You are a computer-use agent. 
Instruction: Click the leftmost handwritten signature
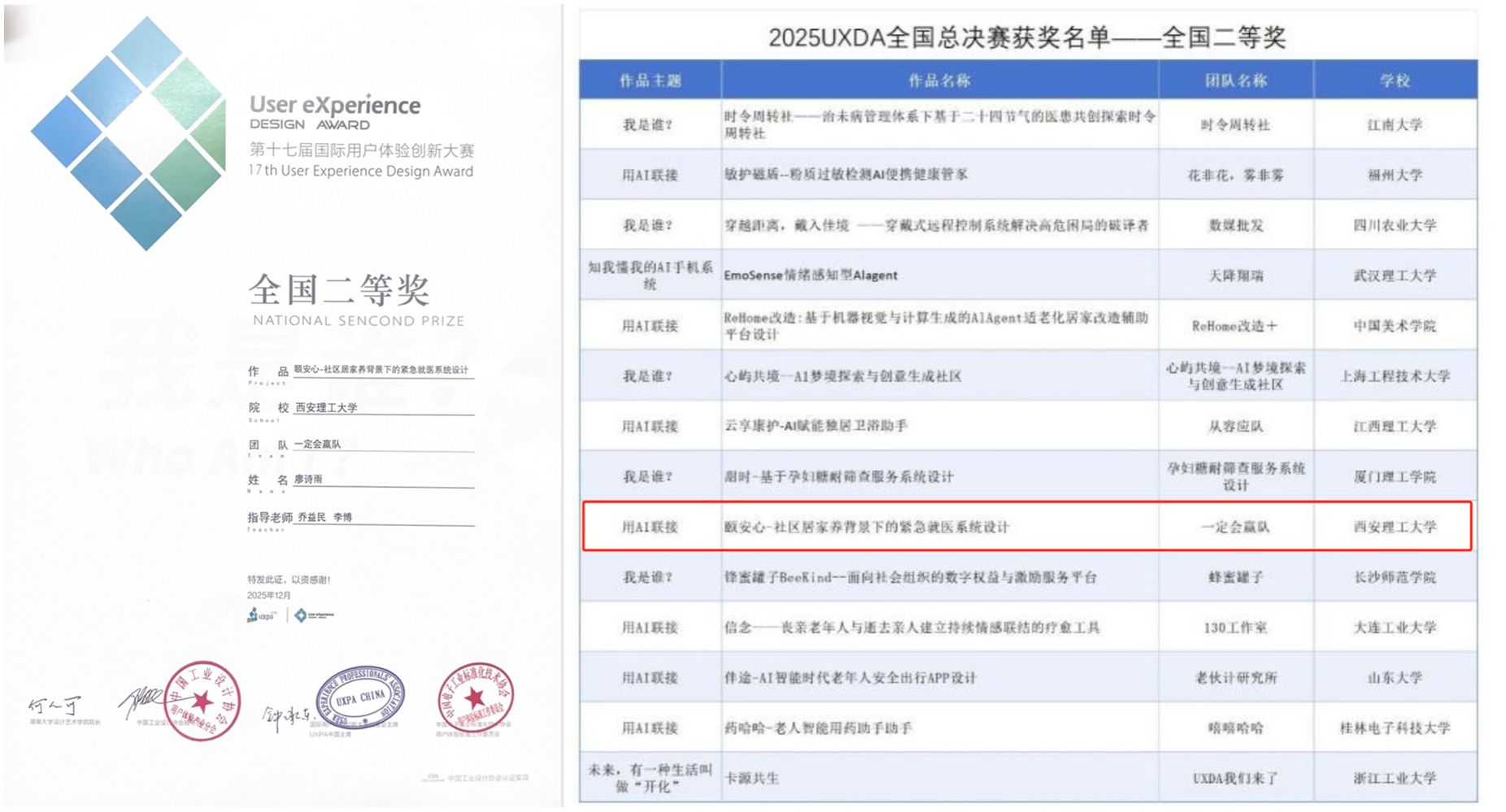[x=55, y=707]
